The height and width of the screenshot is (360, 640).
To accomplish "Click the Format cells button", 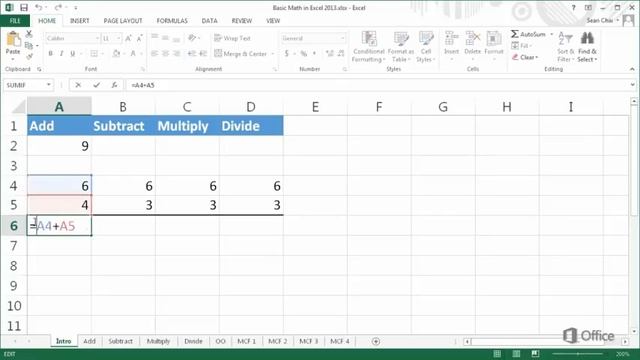I will [494, 47].
